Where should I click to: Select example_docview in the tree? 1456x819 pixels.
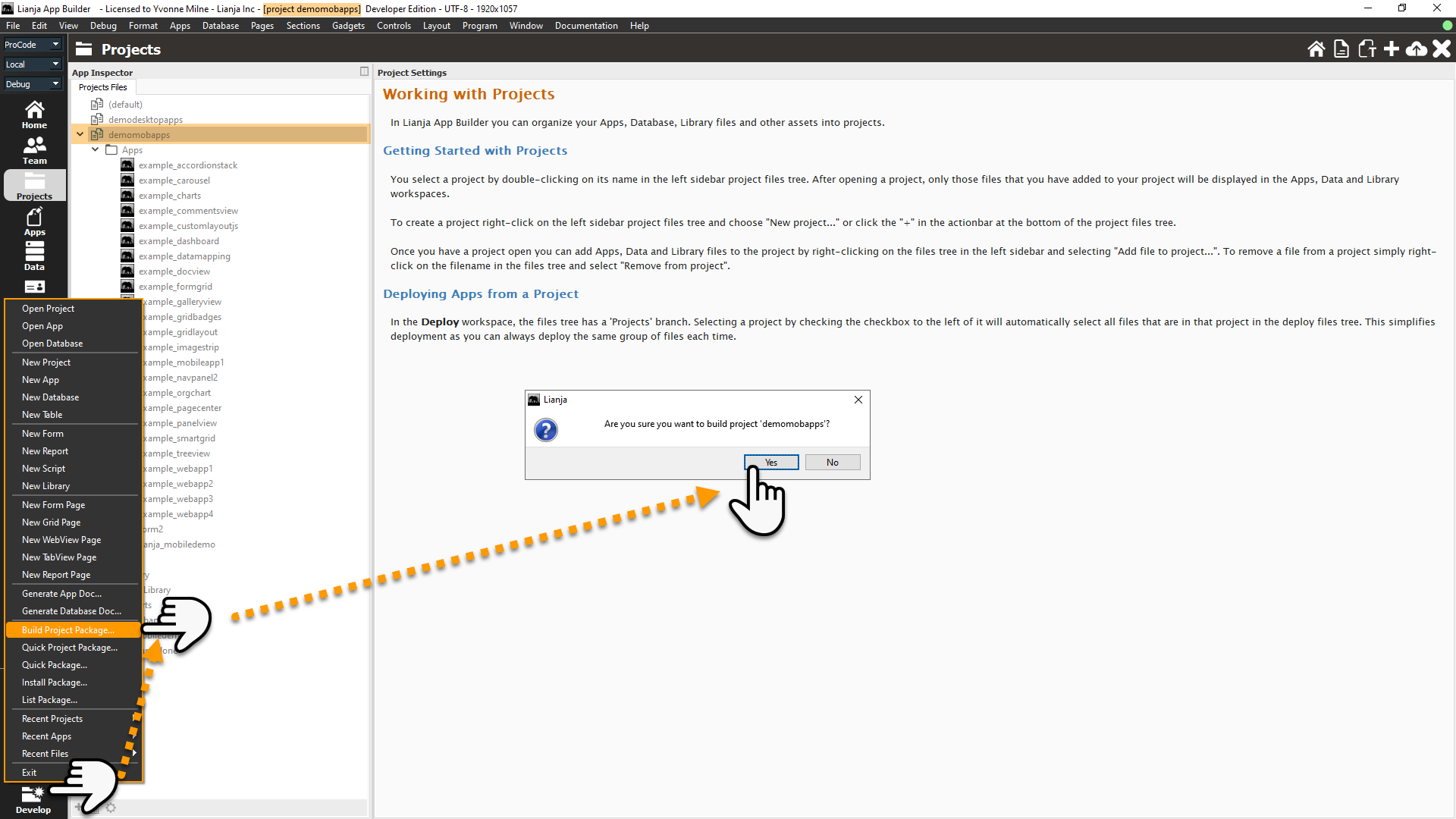pyautogui.click(x=174, y=271)
